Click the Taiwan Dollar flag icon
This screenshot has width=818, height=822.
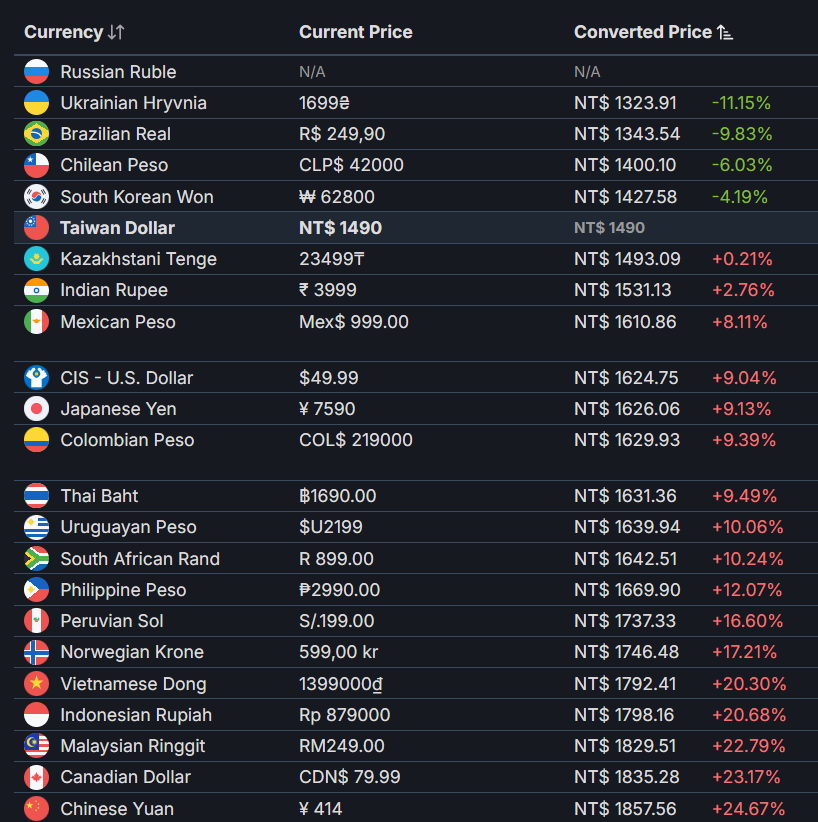click(37, 228)
